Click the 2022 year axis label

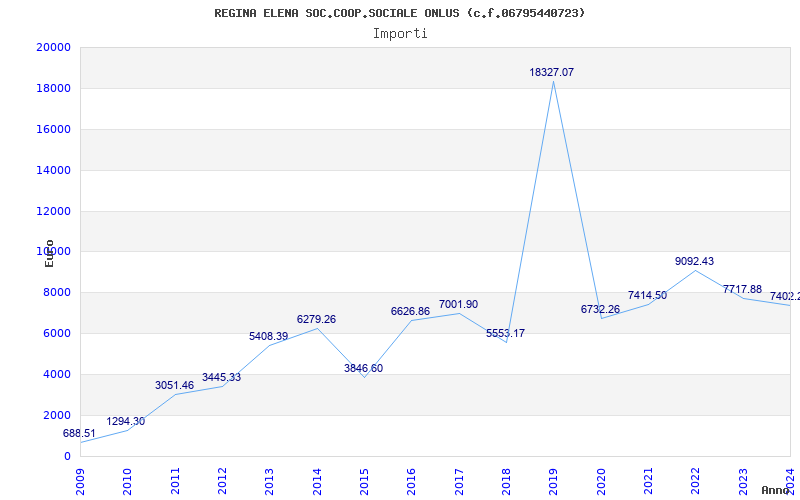click(696, 482)
